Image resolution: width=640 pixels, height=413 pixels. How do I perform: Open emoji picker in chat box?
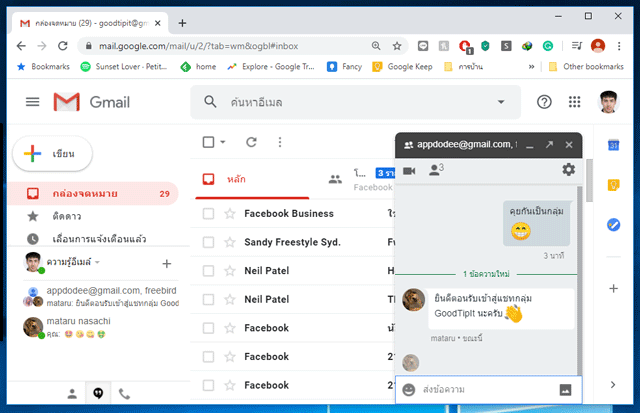point(409,390)
